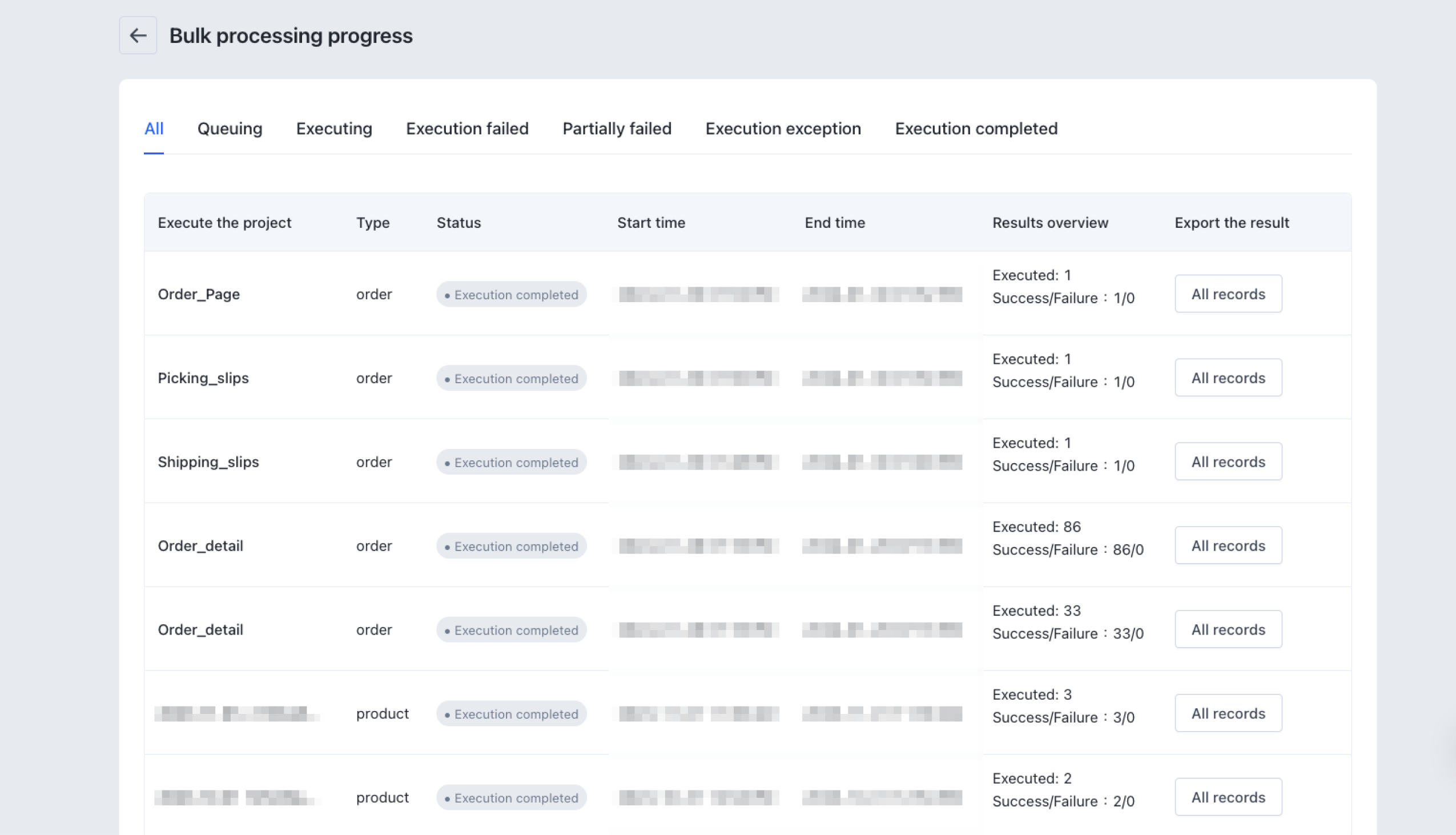Switch to Execution exception tab
Image resolution: width=1456 pixels, height=835 pixels.
(x=783, y=129)
